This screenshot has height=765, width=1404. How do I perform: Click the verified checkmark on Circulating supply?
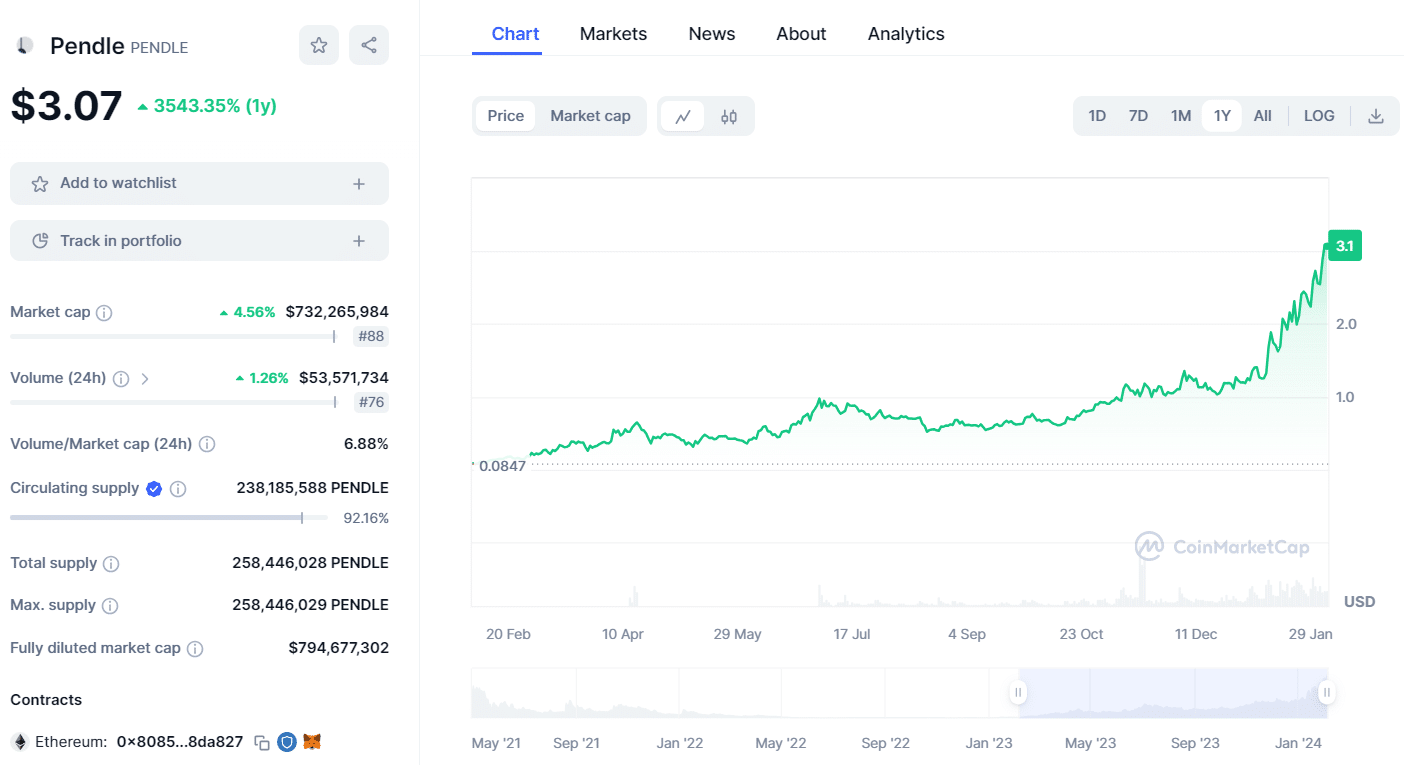pos(153,488)
